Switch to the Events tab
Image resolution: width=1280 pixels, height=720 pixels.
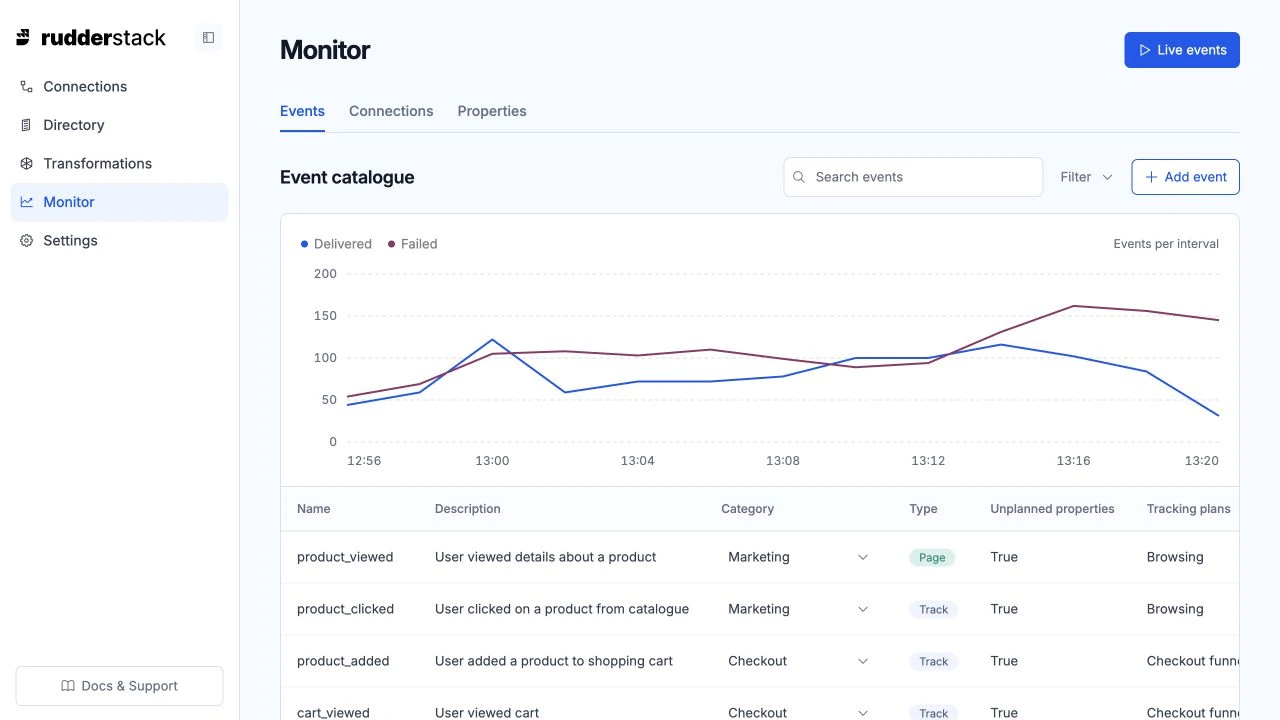(x=302, y=111)
